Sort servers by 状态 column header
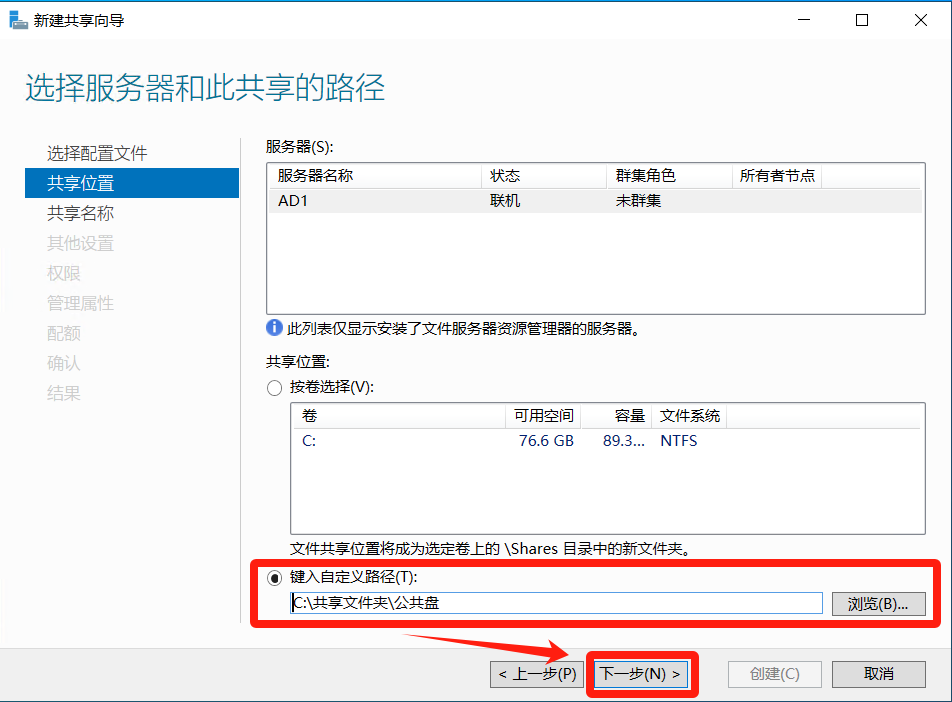This screenshot has width=952, height=702. click(543, 176)
